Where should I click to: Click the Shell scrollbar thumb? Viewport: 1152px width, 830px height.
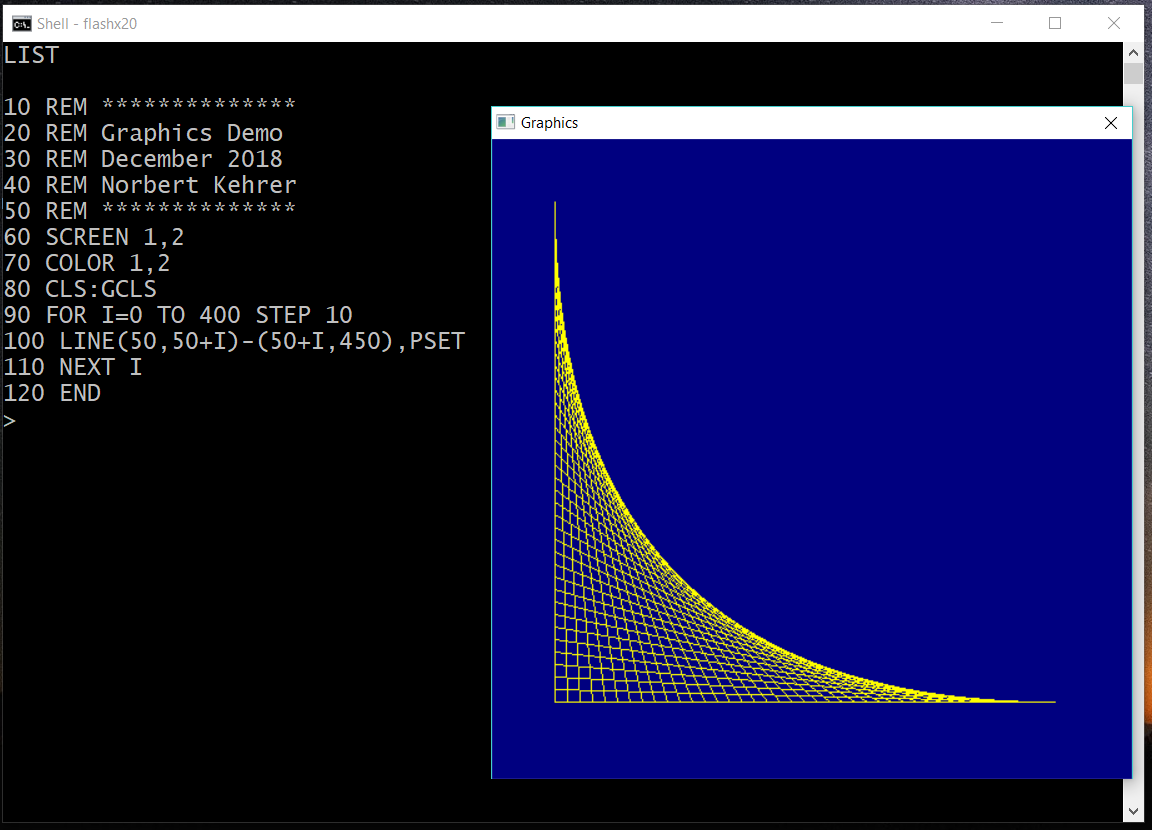[x=1133, y=74]
